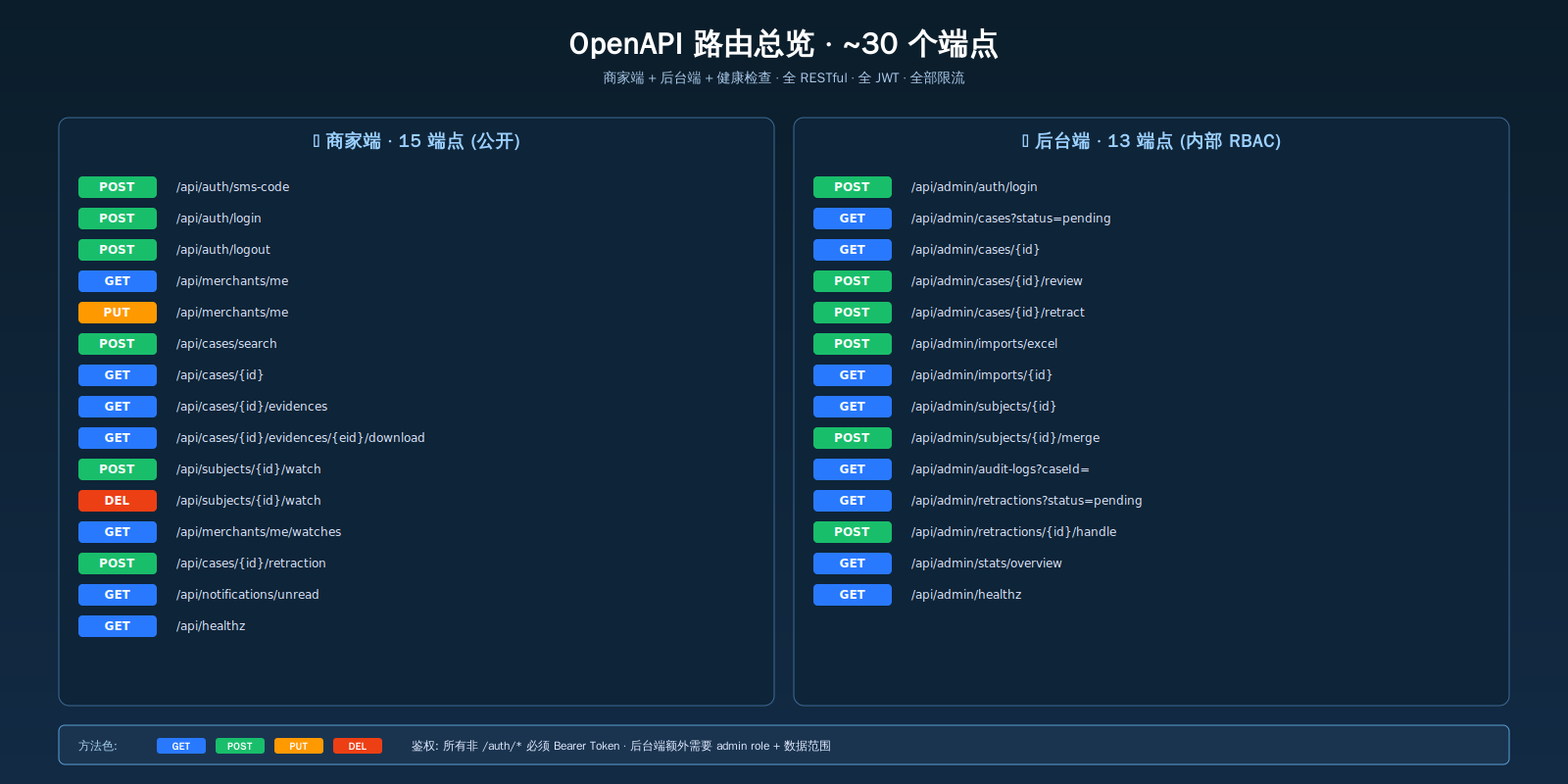
Task: Select /api/notifications/unread endpoint
Action: [248, 595]
